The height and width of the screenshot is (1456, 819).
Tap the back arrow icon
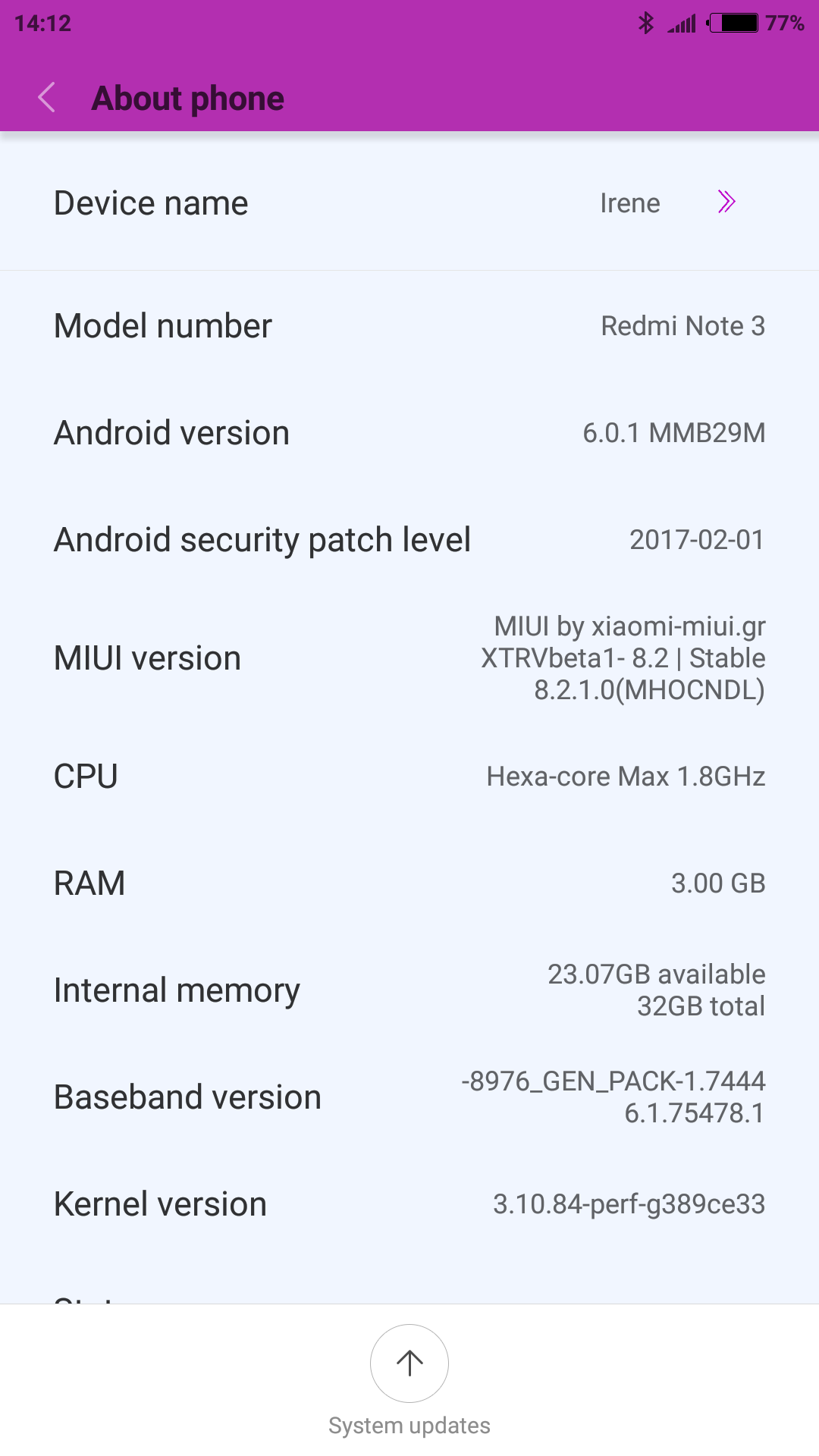click(x=46, y=98)
